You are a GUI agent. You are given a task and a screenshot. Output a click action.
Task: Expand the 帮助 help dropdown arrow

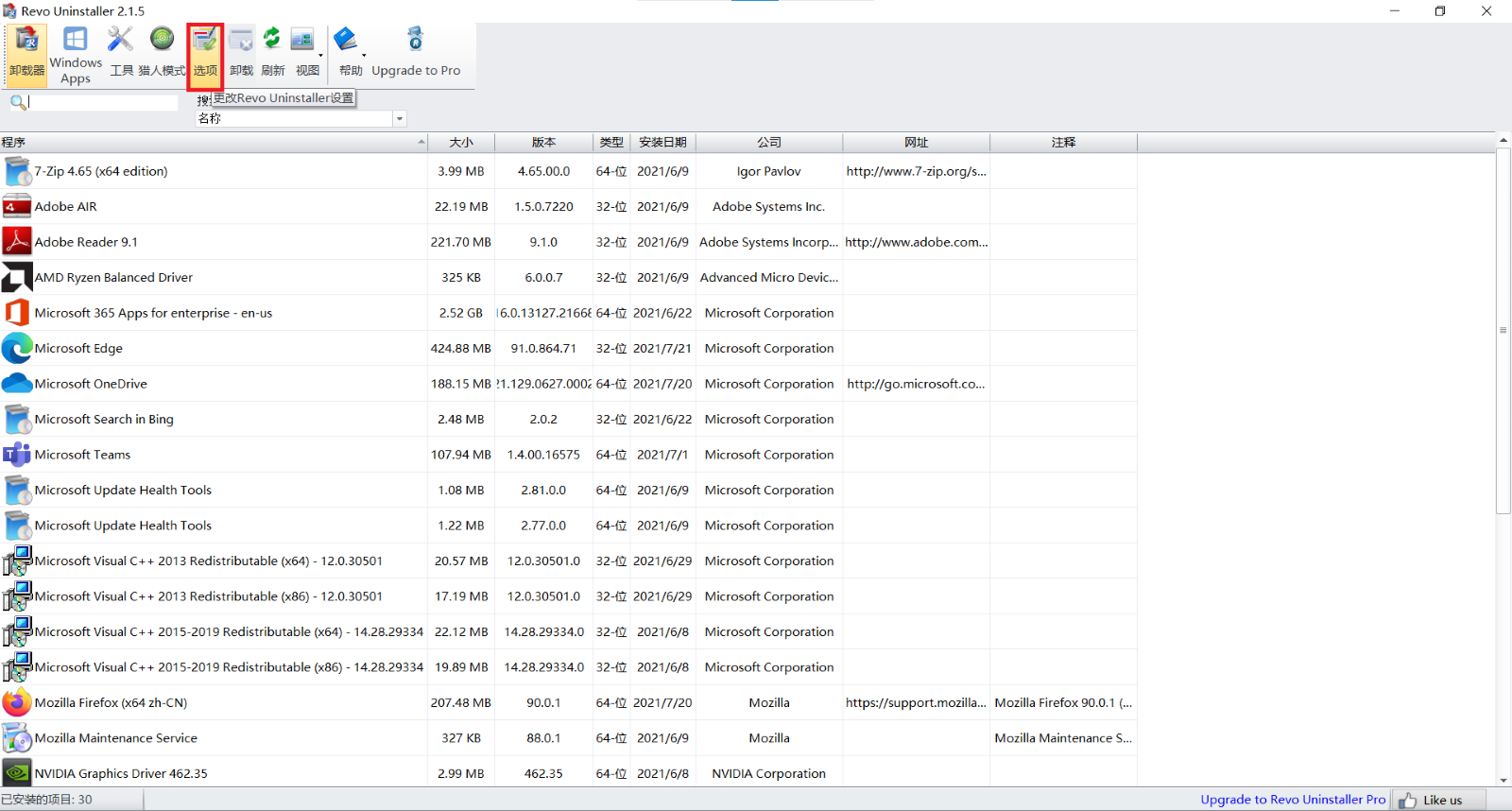point(365,55)
